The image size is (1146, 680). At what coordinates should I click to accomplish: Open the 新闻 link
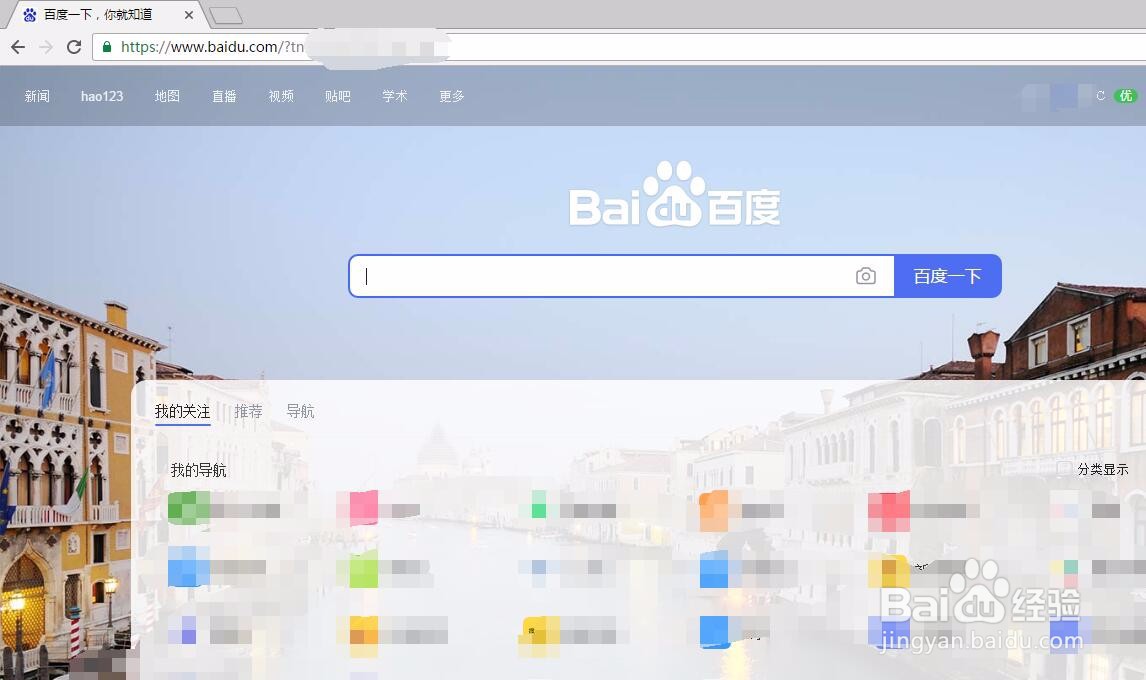point(37,96)
